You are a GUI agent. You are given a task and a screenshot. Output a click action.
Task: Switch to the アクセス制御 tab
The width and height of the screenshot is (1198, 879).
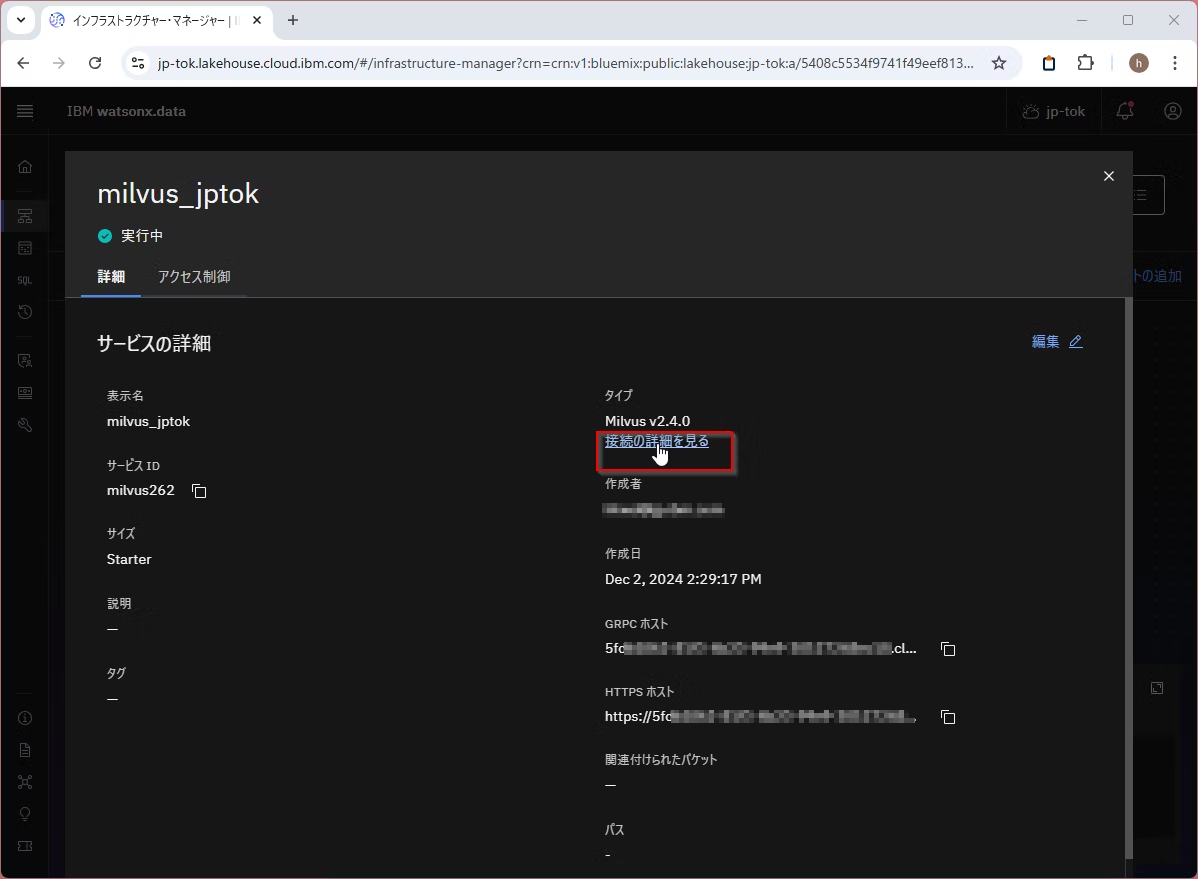tap(194, 277)
